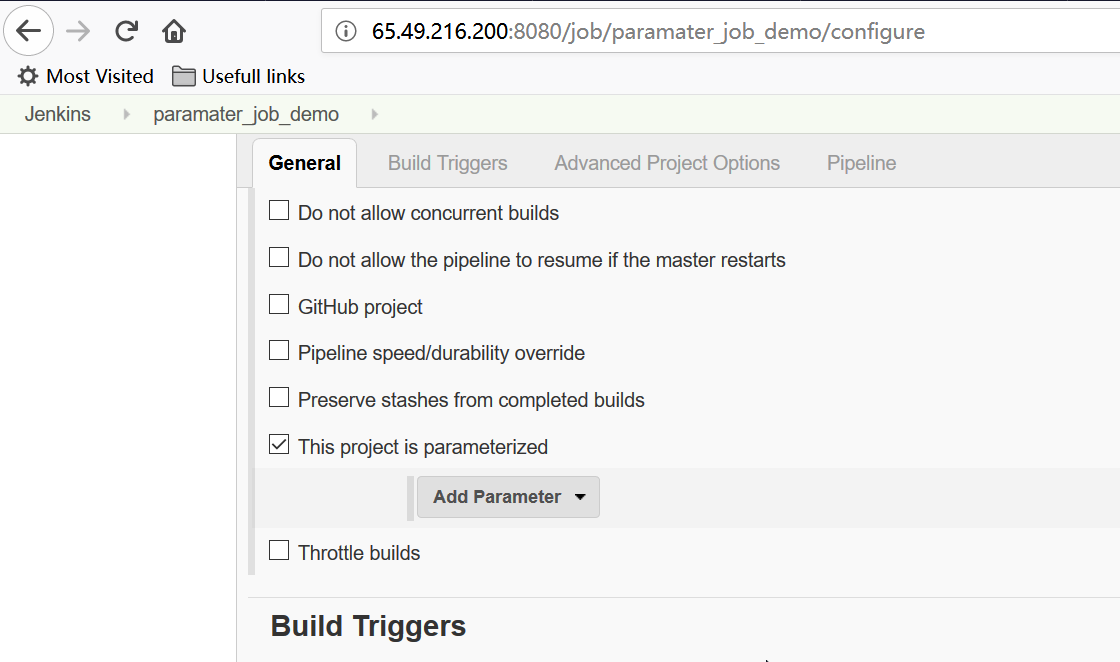Switch to the Build Triggers tab
The image size is (1120, 662).
click(446, 162)
